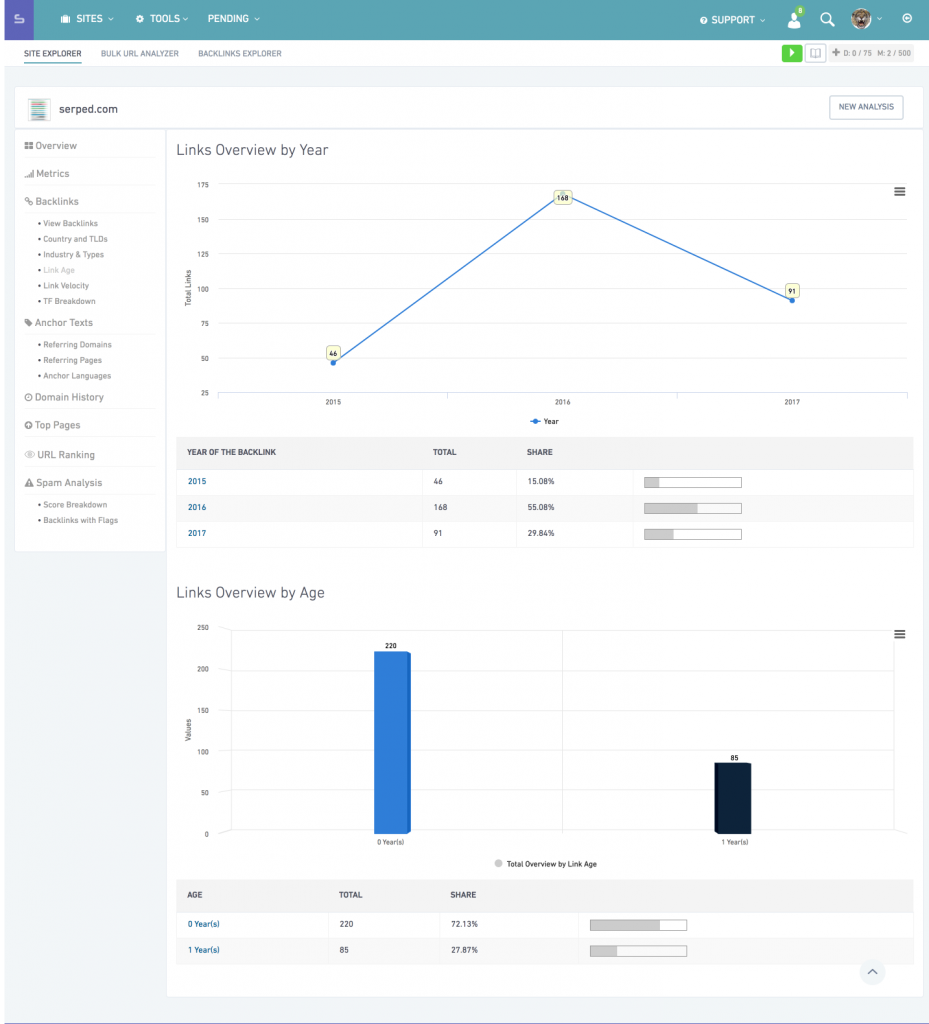
Task: Click the dark 85 bar for 1 Year(s)
Action: click(732, 798)
